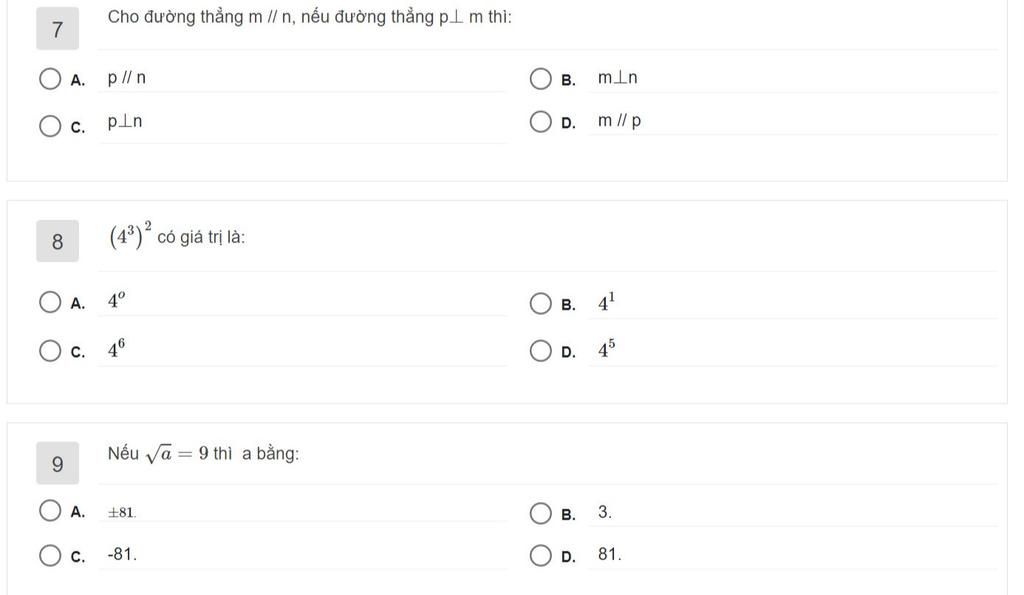Select answer B '3.' for question 9
Screen dimensions: 1024x595
pos(540,513)
